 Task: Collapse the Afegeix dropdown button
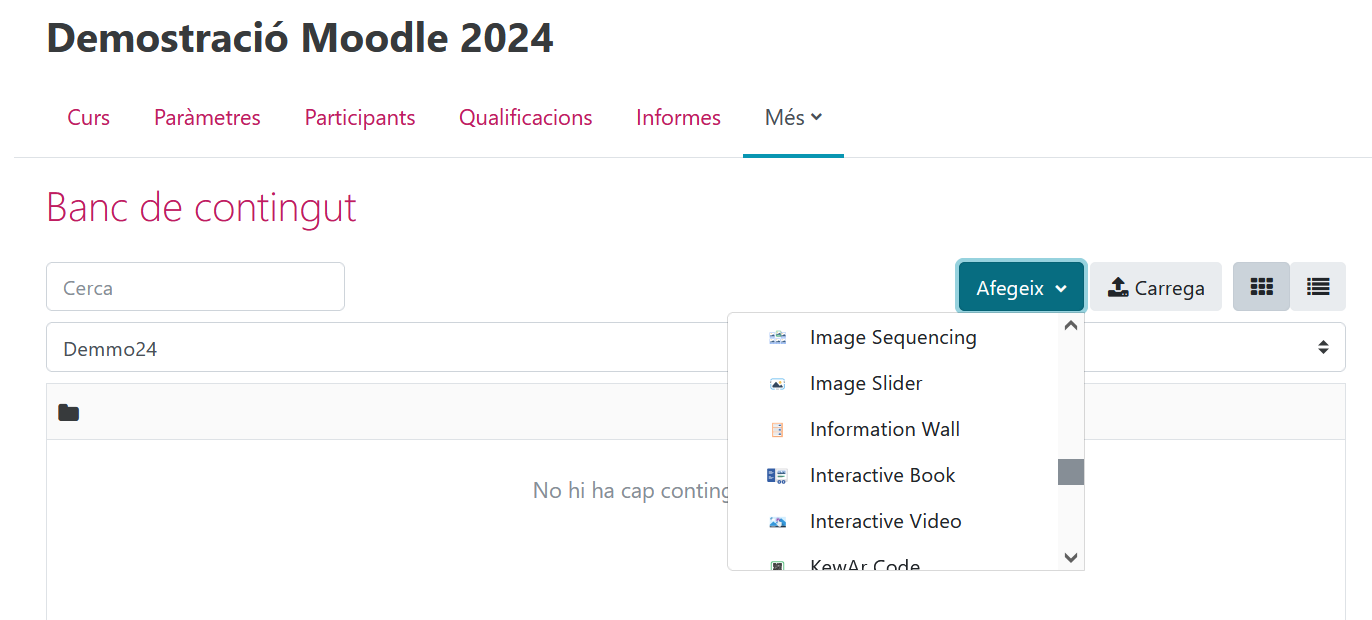(1021, 288)
